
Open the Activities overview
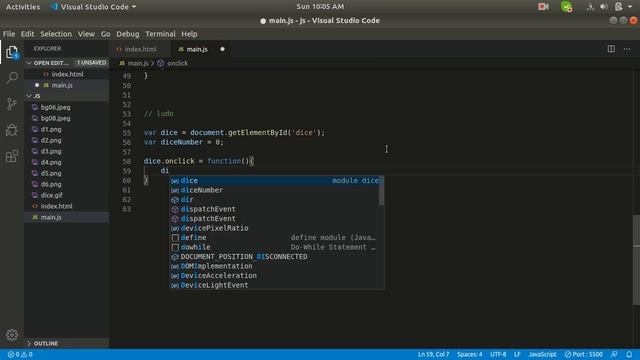coord(23,7)
